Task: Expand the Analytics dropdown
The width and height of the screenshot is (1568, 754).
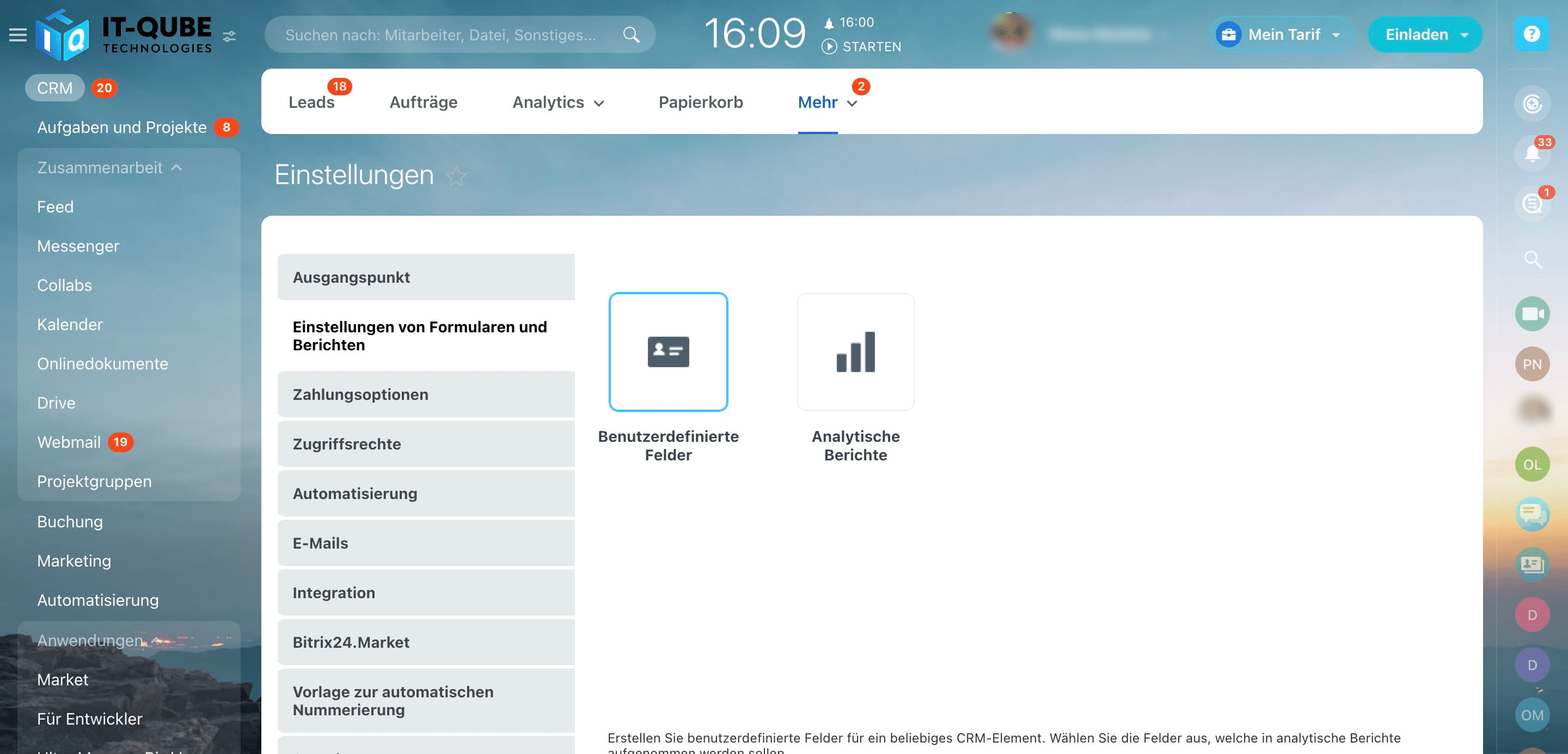Action: click(558, 102)
